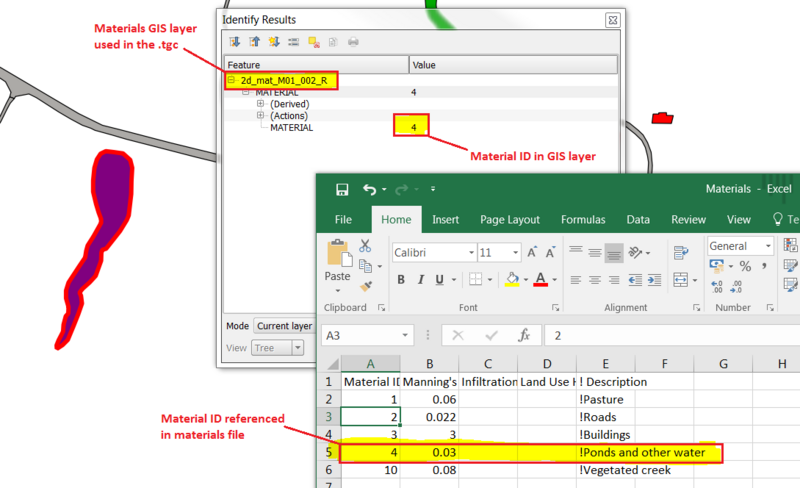Click Decrease Decimal icon
The image size is (800, 488).
[736, 286]
